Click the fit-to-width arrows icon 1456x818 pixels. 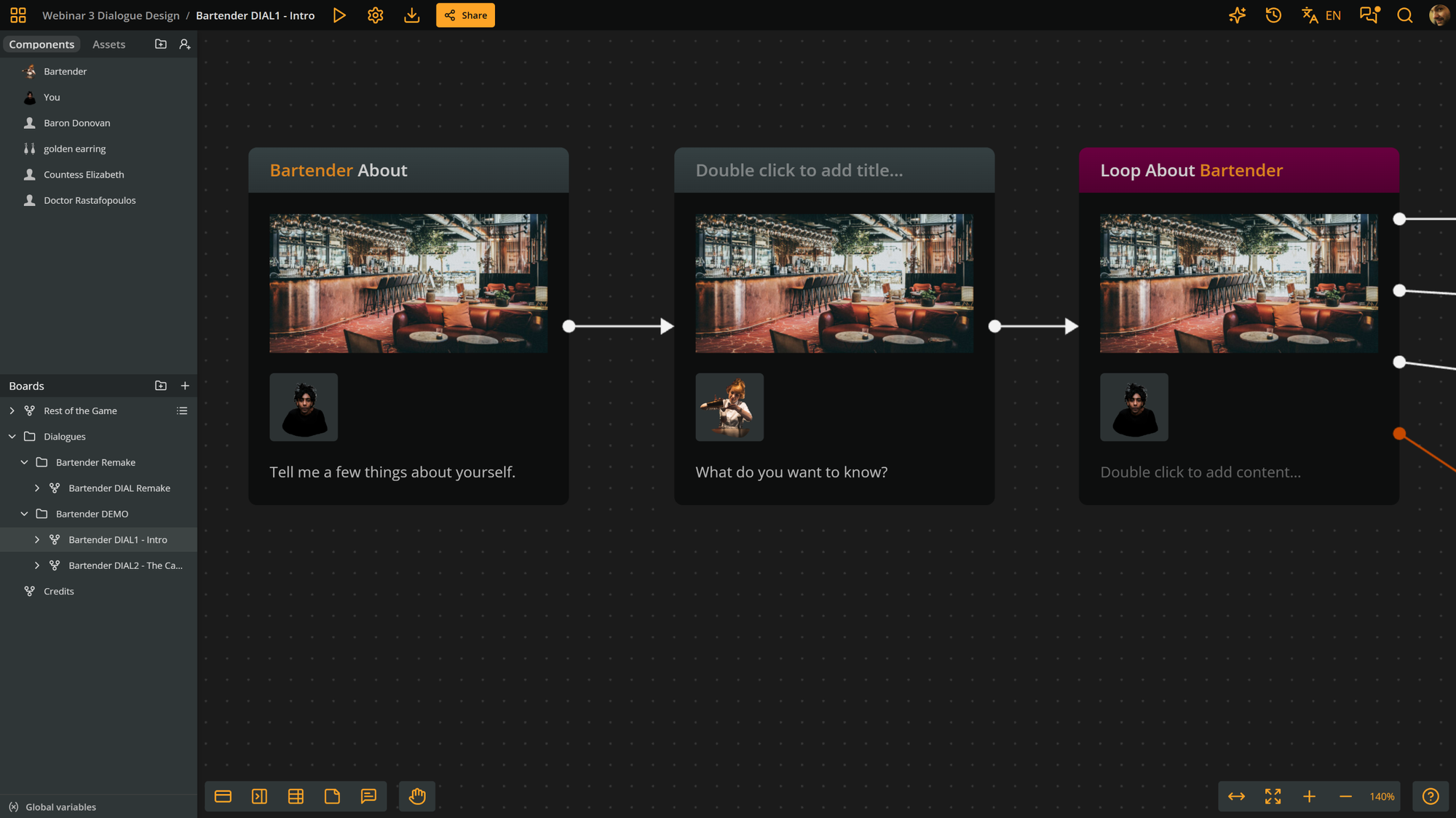(1236, 796)
